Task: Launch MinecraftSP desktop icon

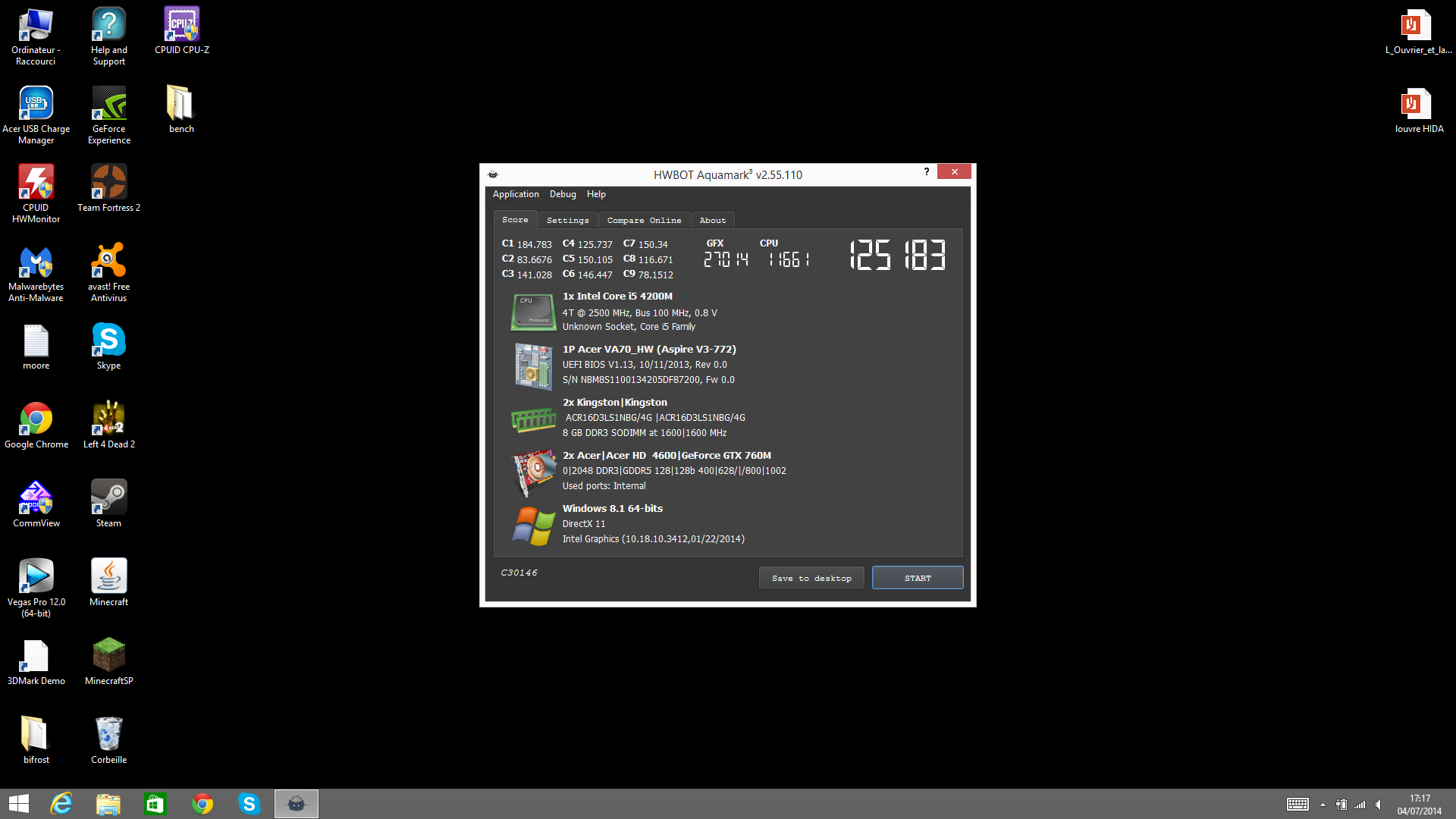Action: pos(108,662)
